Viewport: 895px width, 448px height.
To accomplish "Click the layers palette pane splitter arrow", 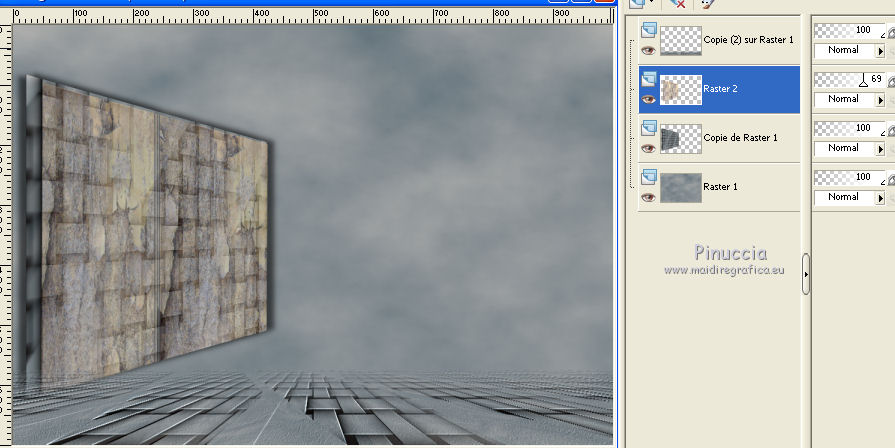I will click(x=805, y=275).
